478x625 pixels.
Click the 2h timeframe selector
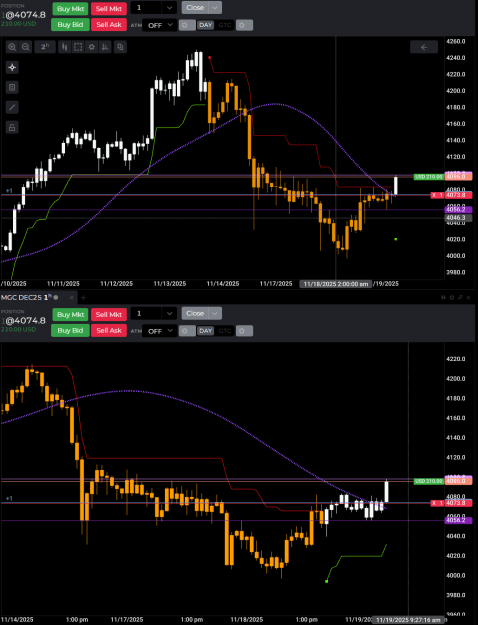point(45,47)
